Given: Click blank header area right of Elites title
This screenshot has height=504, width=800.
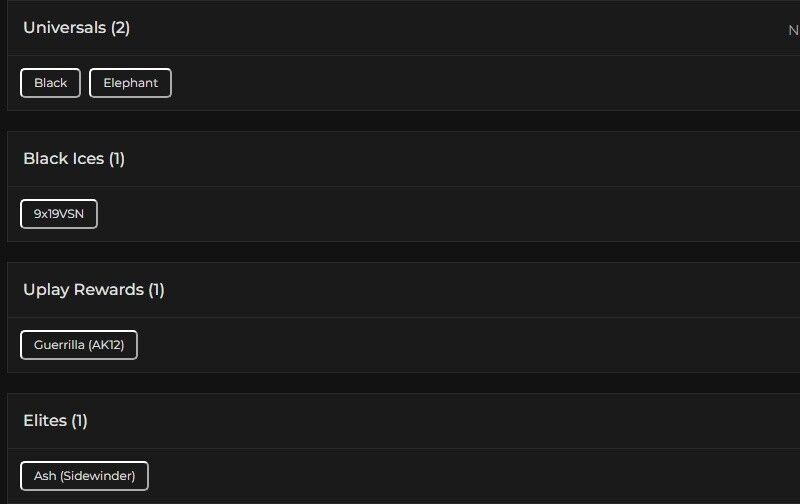Looking at the screenshot, I should tap(450, 421).
